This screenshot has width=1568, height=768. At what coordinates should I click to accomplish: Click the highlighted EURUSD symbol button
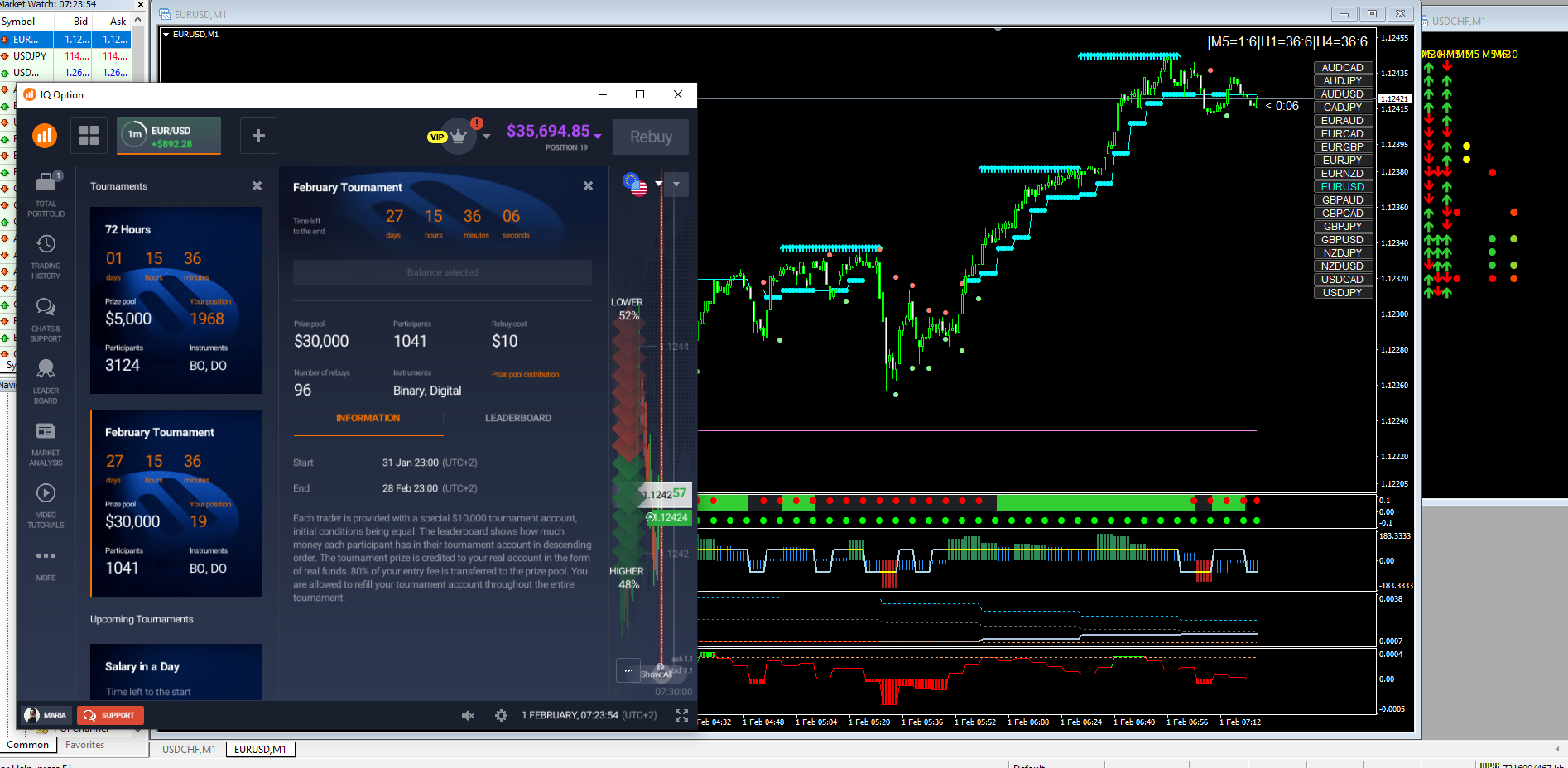(1342, 187)
